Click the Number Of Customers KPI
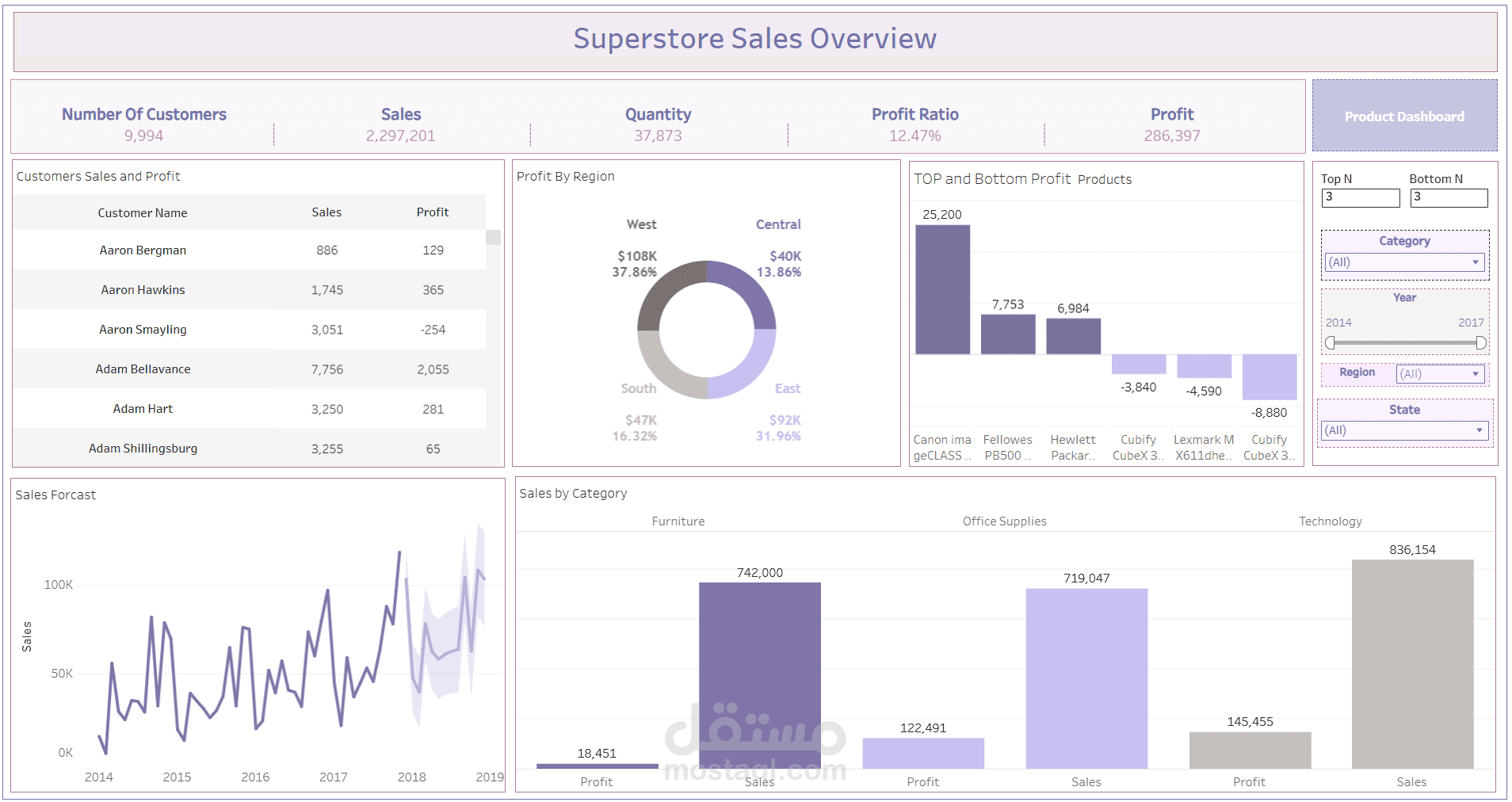 [143, 124]
